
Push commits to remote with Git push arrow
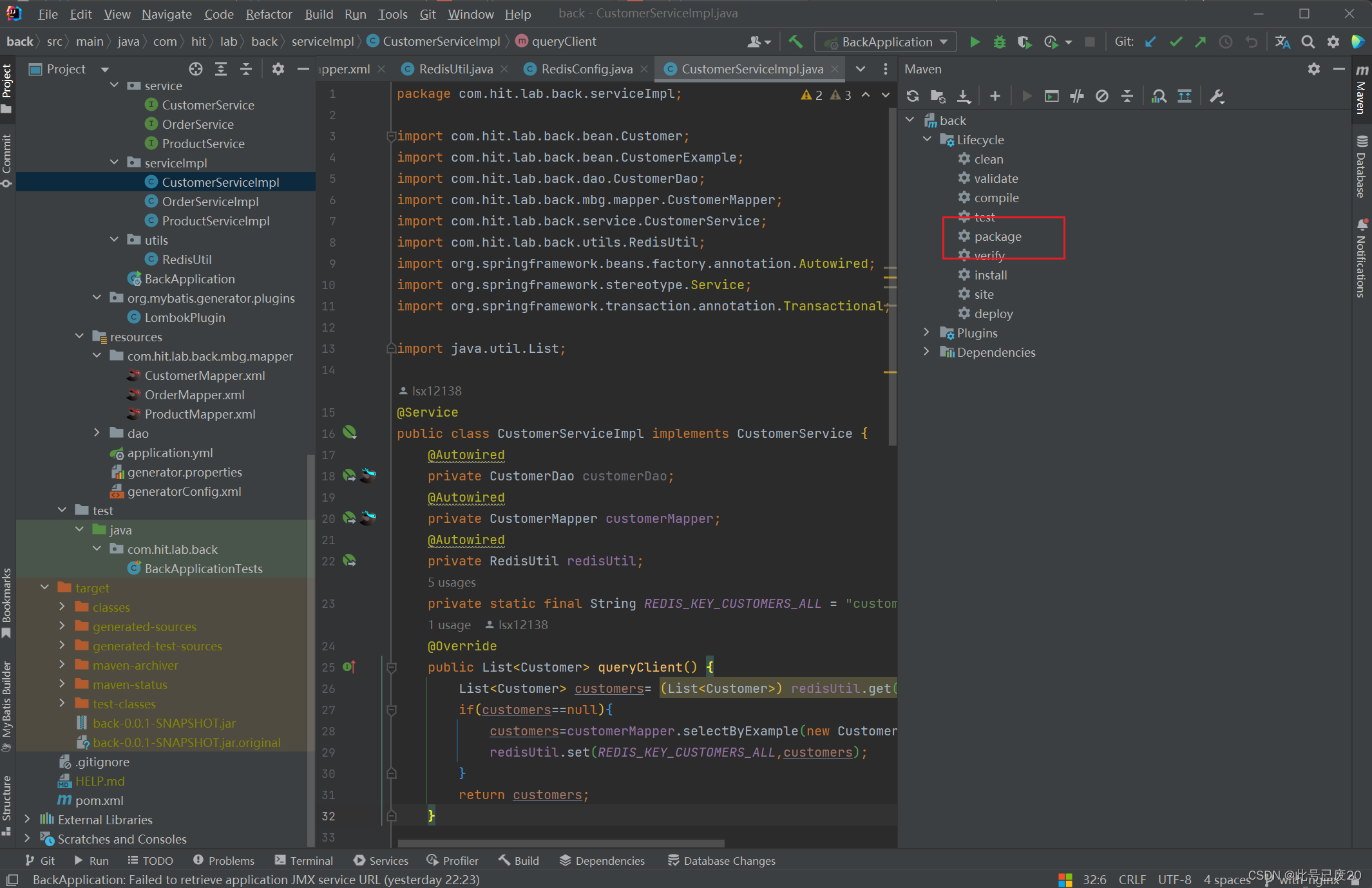[x=1201, y=41]
